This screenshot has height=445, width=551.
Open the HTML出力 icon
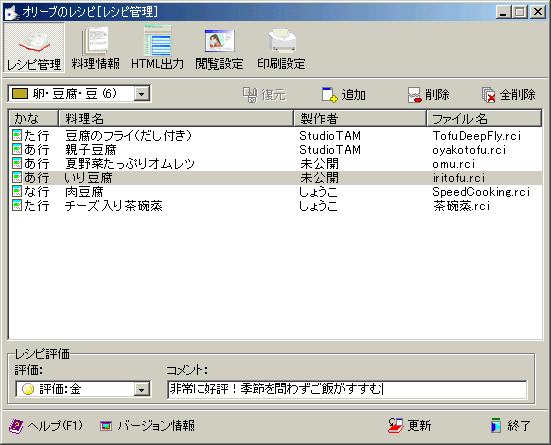(x=157, y=40)
